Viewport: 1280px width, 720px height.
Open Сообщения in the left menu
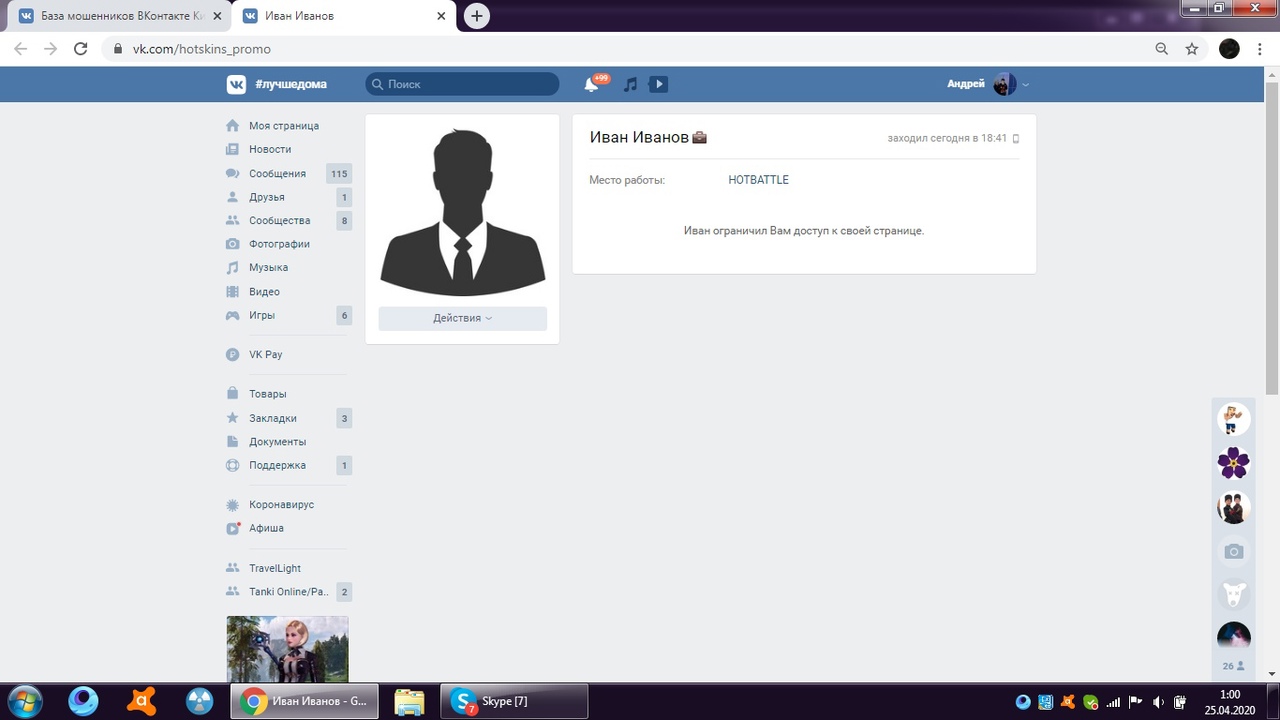pyautogui.click(x=277, y=174)
